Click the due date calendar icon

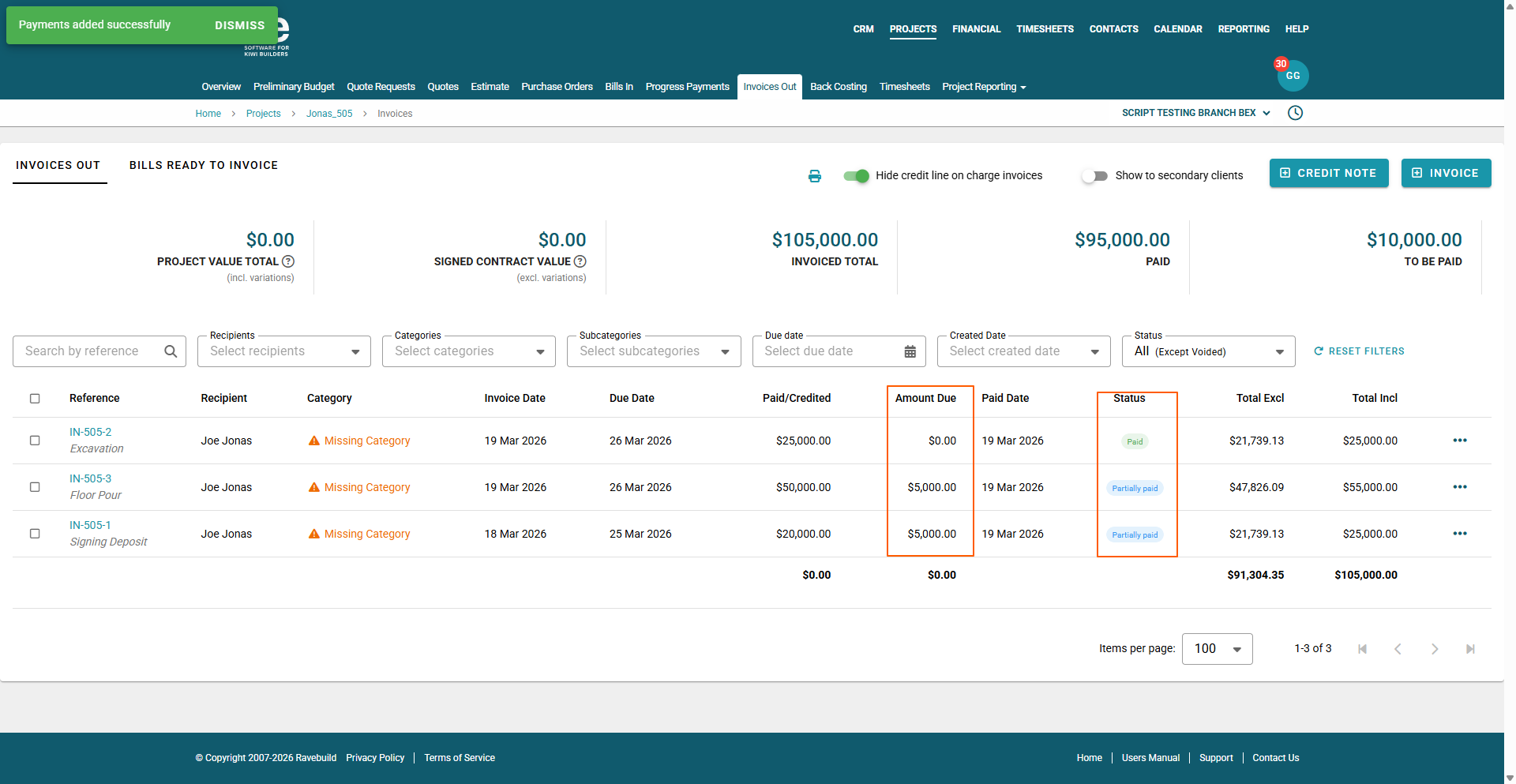pyautogui.click(x=910, y=351)
